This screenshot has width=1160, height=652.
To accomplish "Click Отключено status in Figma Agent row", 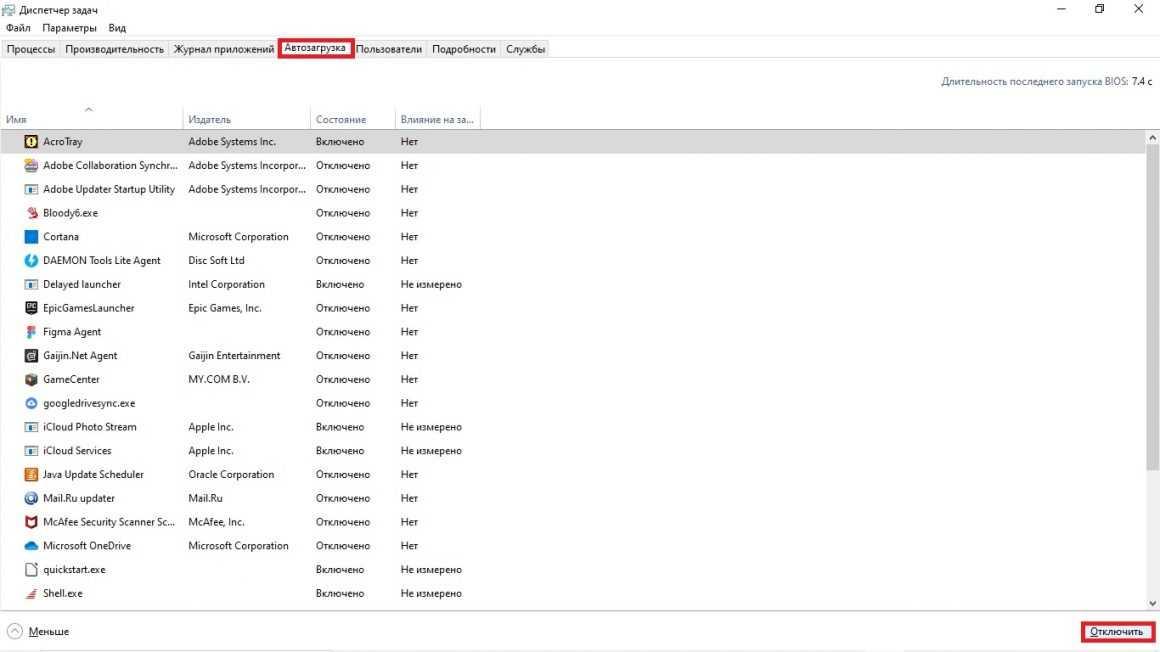I will pyautogui.click(x=343, y=332).
